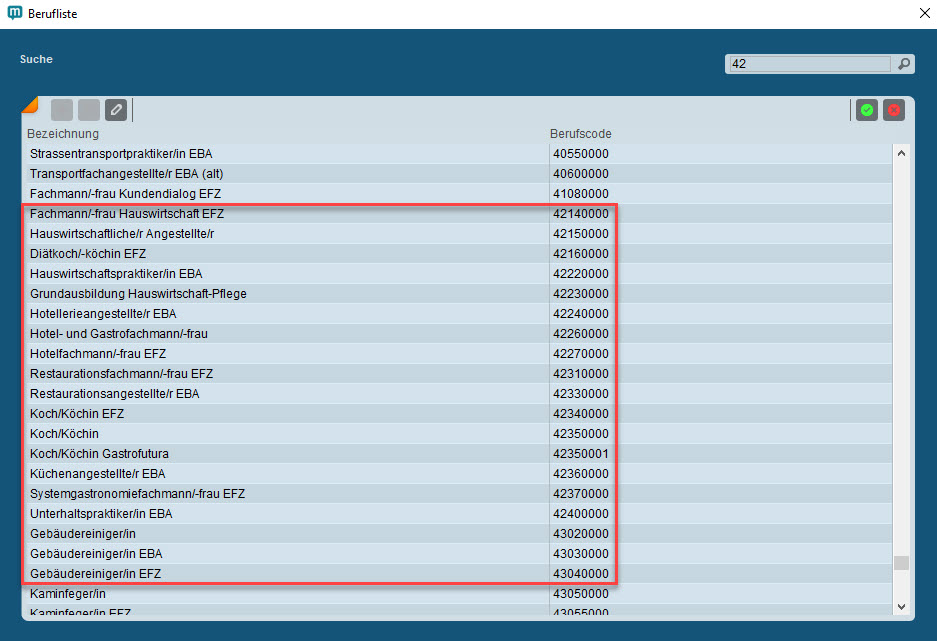This screenshot has height=641, width=937.
Task: Click the search magnifier icon
Action: [x=904, y=64]
